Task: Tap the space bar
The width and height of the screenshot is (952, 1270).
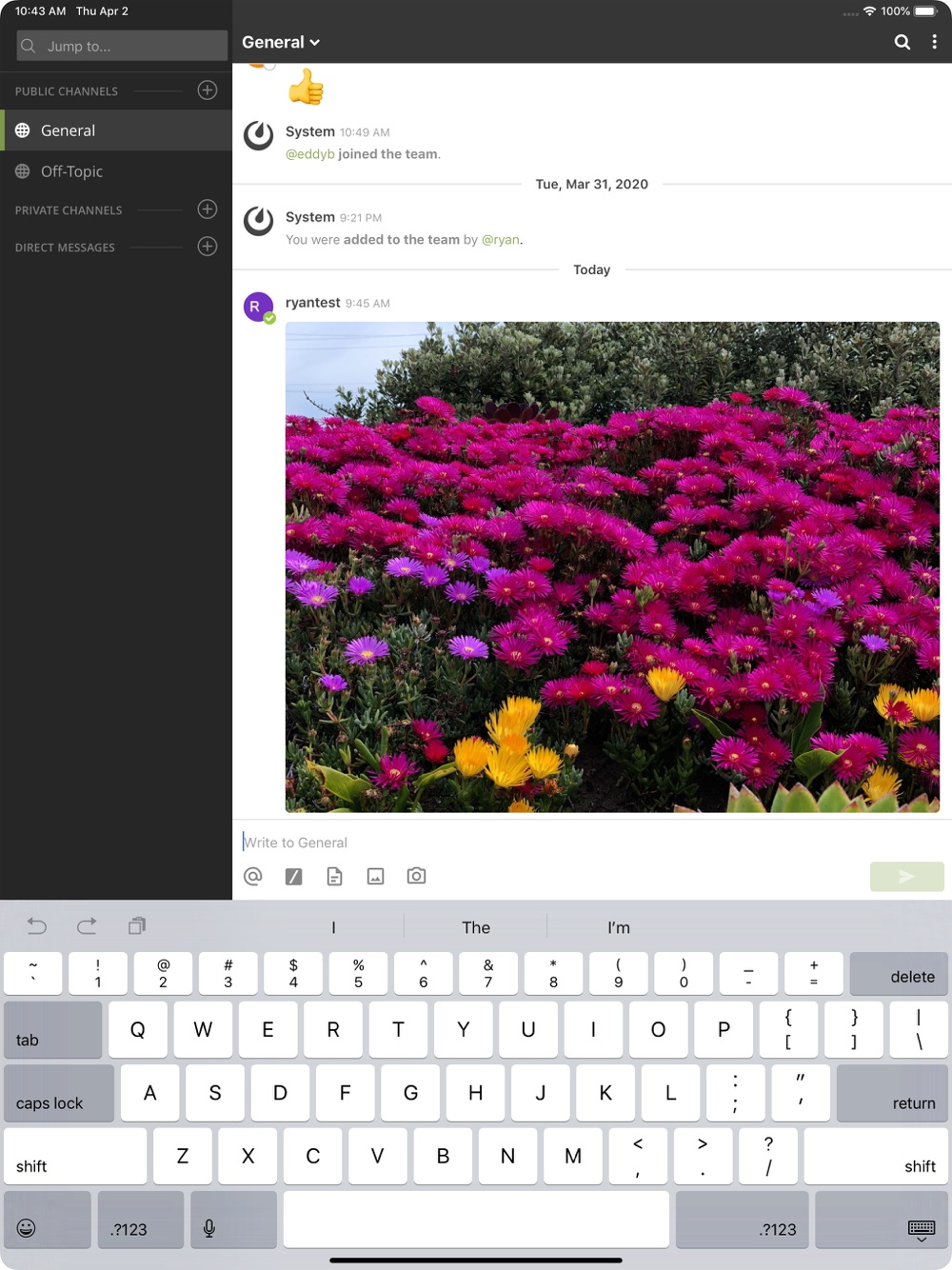Action: tap(476, 1220)
